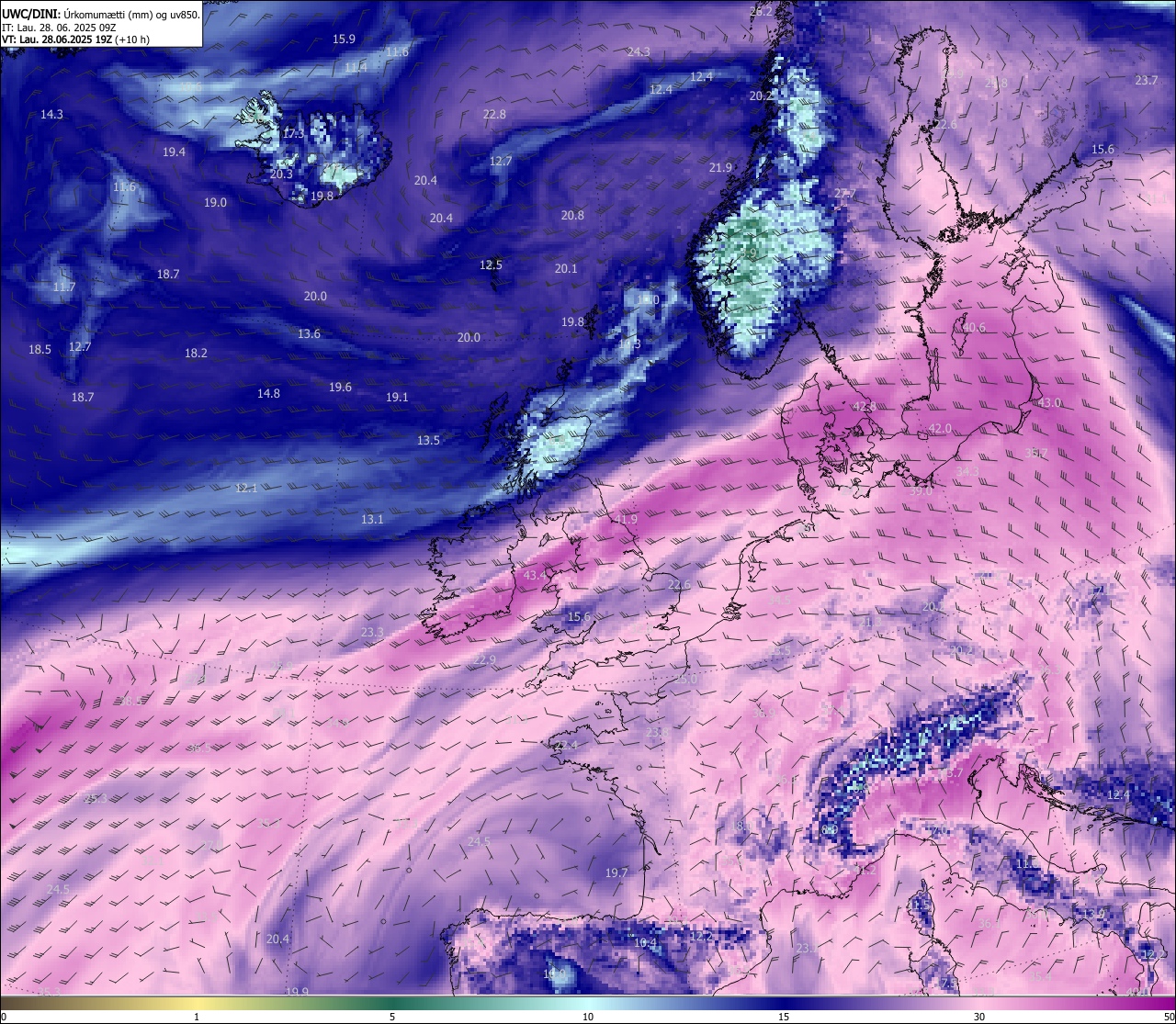Click the 39.0 value label

click(921, 491)
